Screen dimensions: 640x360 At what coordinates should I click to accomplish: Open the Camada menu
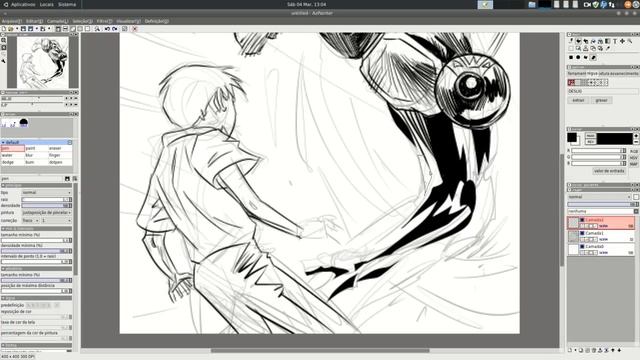[x=58, y=21]
